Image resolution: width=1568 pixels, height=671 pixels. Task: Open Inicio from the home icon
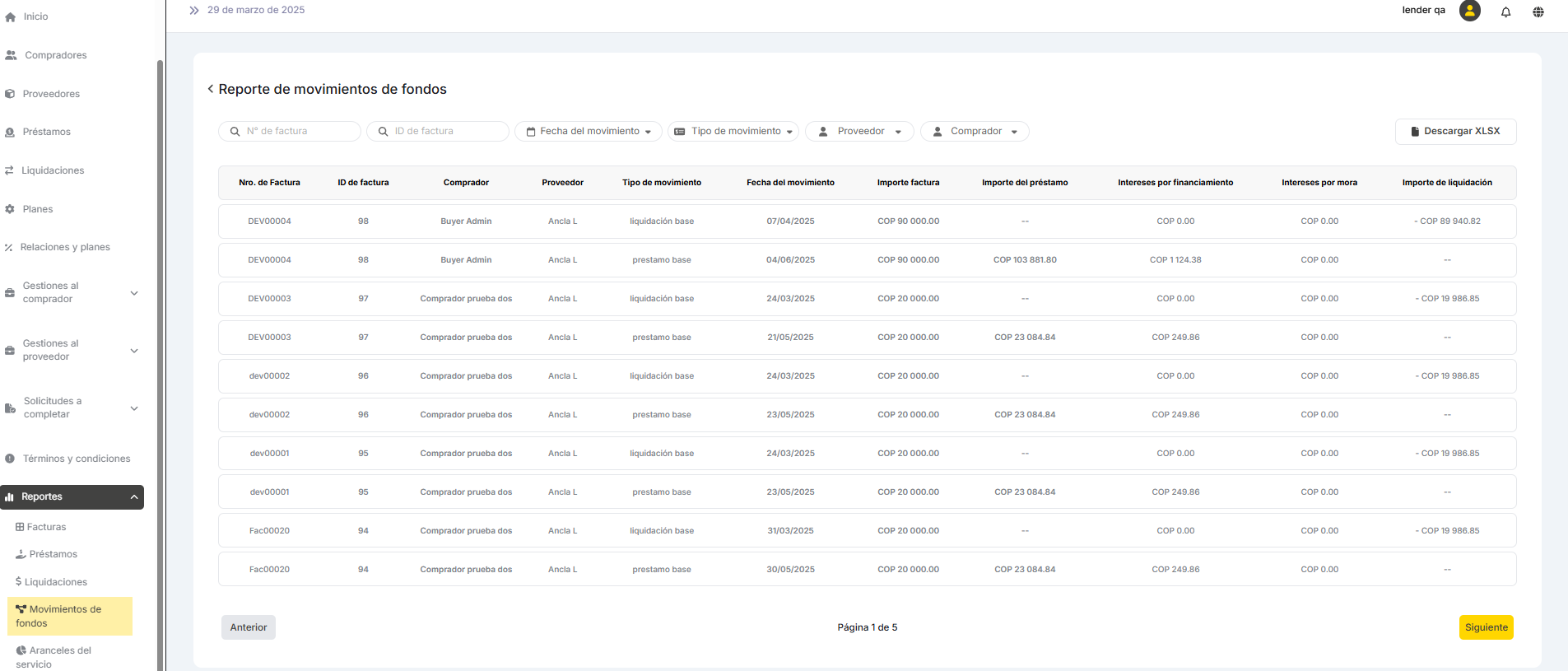[11, 16]
